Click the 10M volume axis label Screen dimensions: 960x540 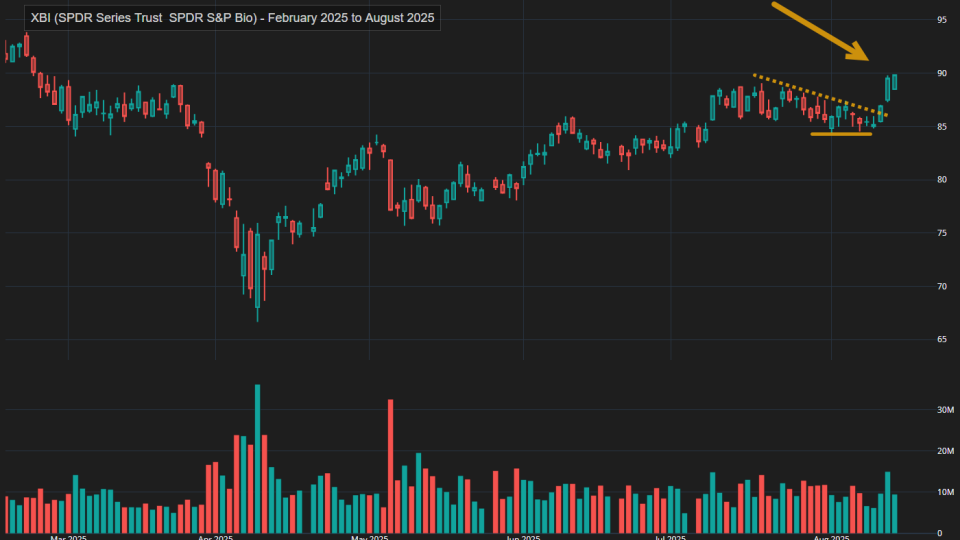coord(945,492)
